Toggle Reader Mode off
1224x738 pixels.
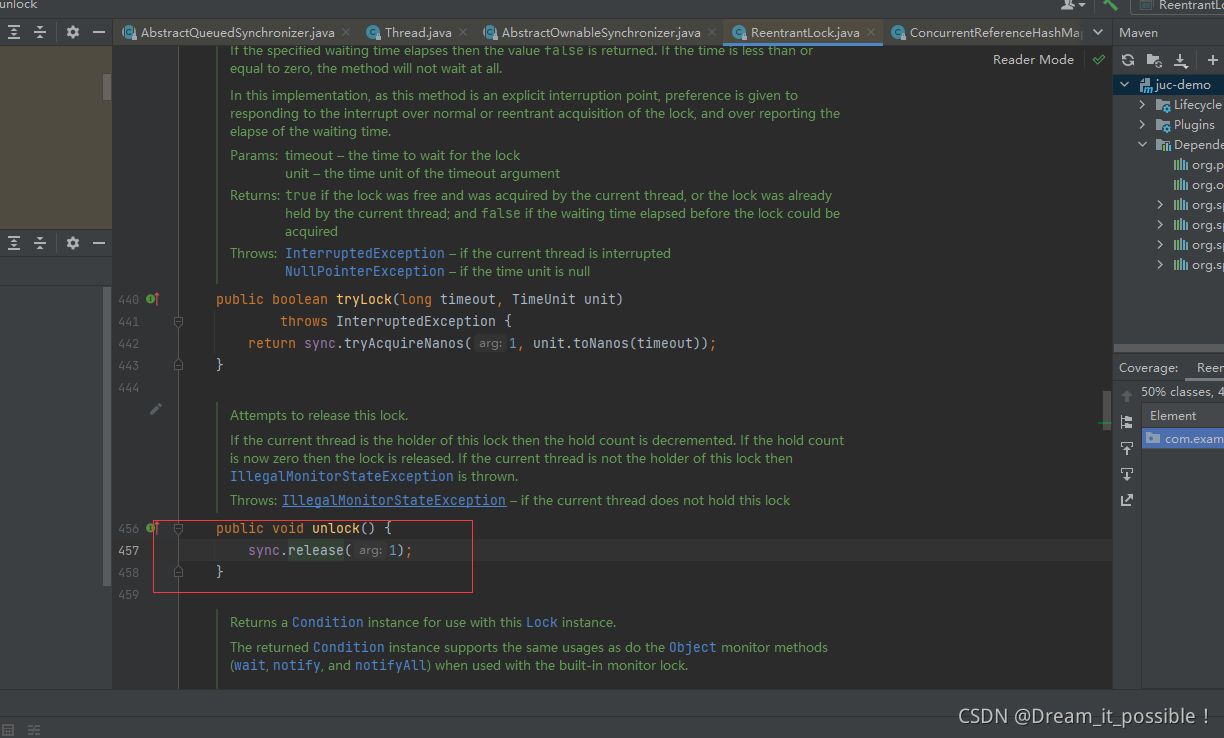(x=1033, y=59)
